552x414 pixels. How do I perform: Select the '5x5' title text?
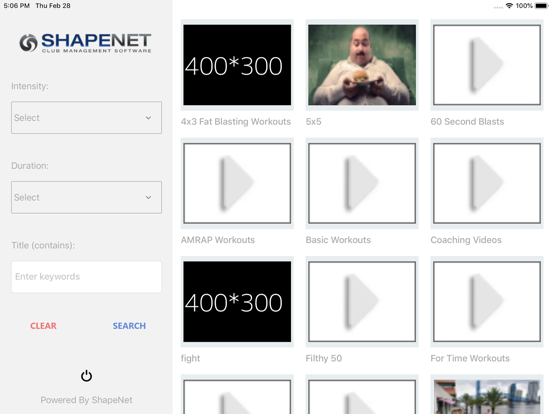313,121
